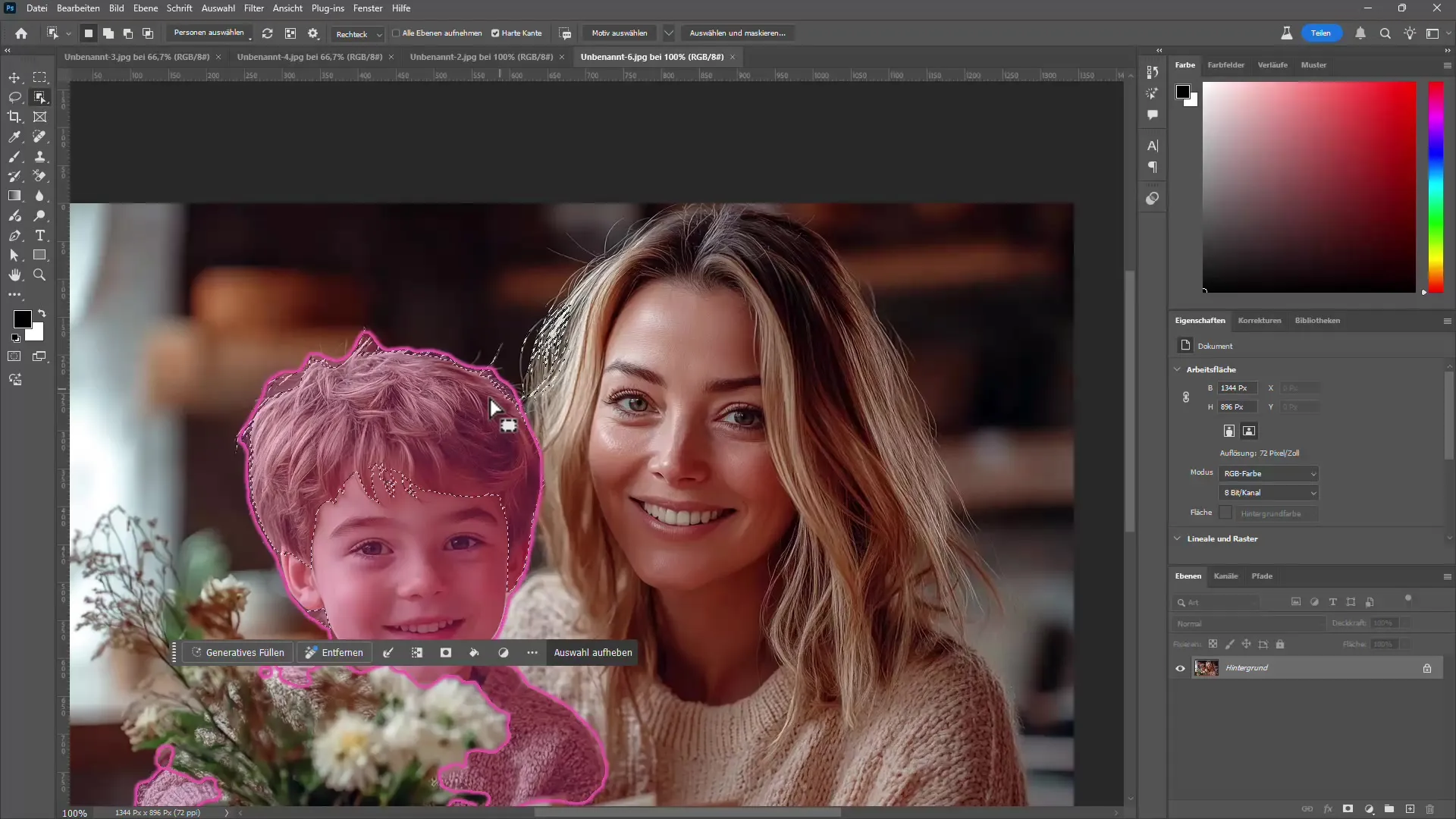Viewport: 1456px width, 819px height.
Task: Toggle layer filter on/off switch
Action: (x=1408, y=599)
